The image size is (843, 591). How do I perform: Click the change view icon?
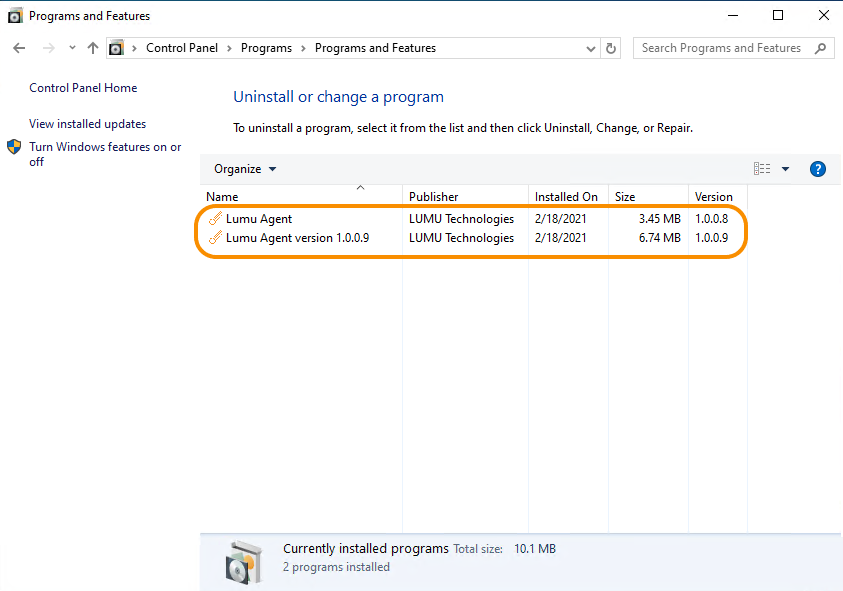point(762,169)
